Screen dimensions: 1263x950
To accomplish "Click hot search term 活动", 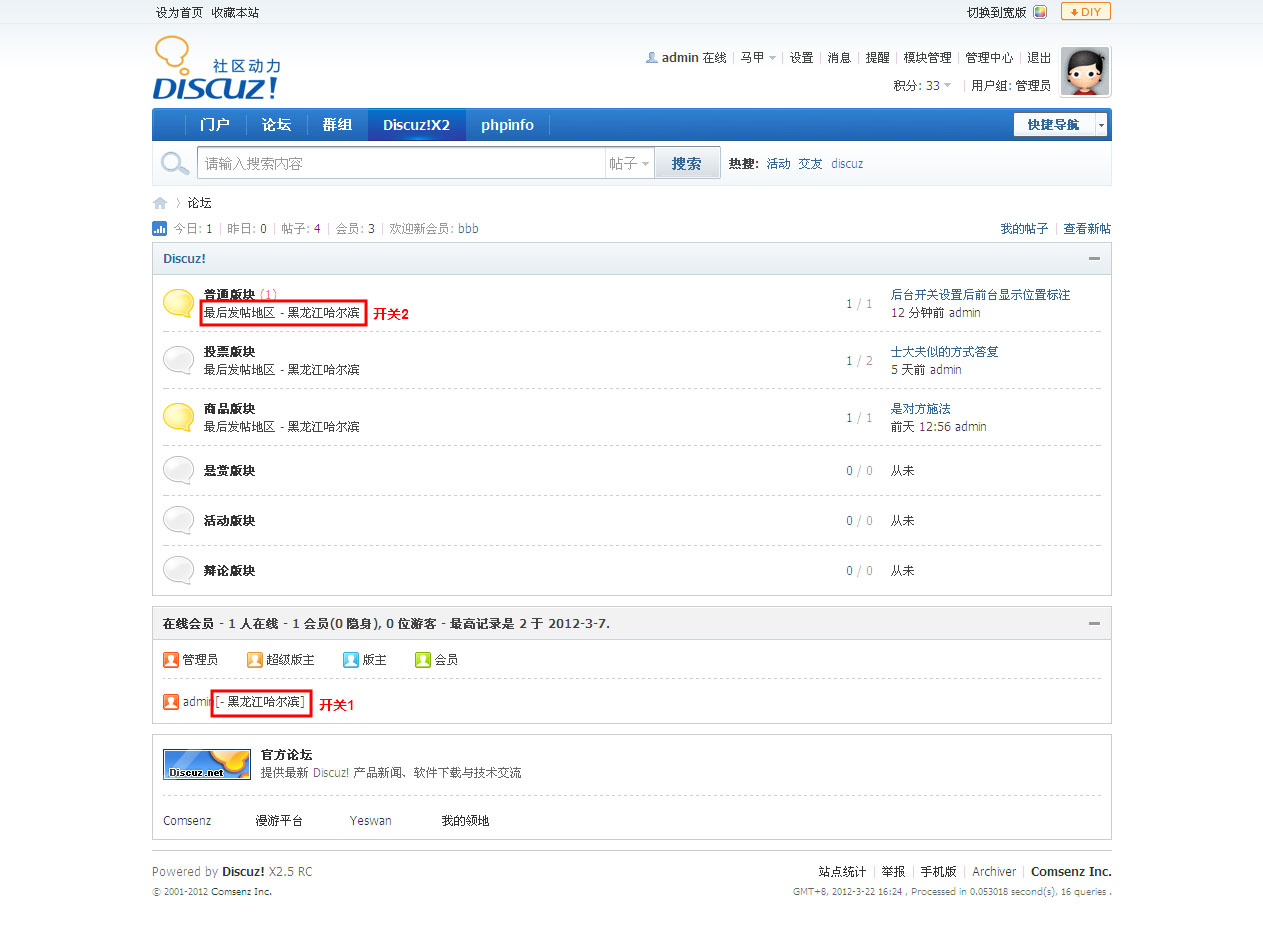I will pos(778,164).
